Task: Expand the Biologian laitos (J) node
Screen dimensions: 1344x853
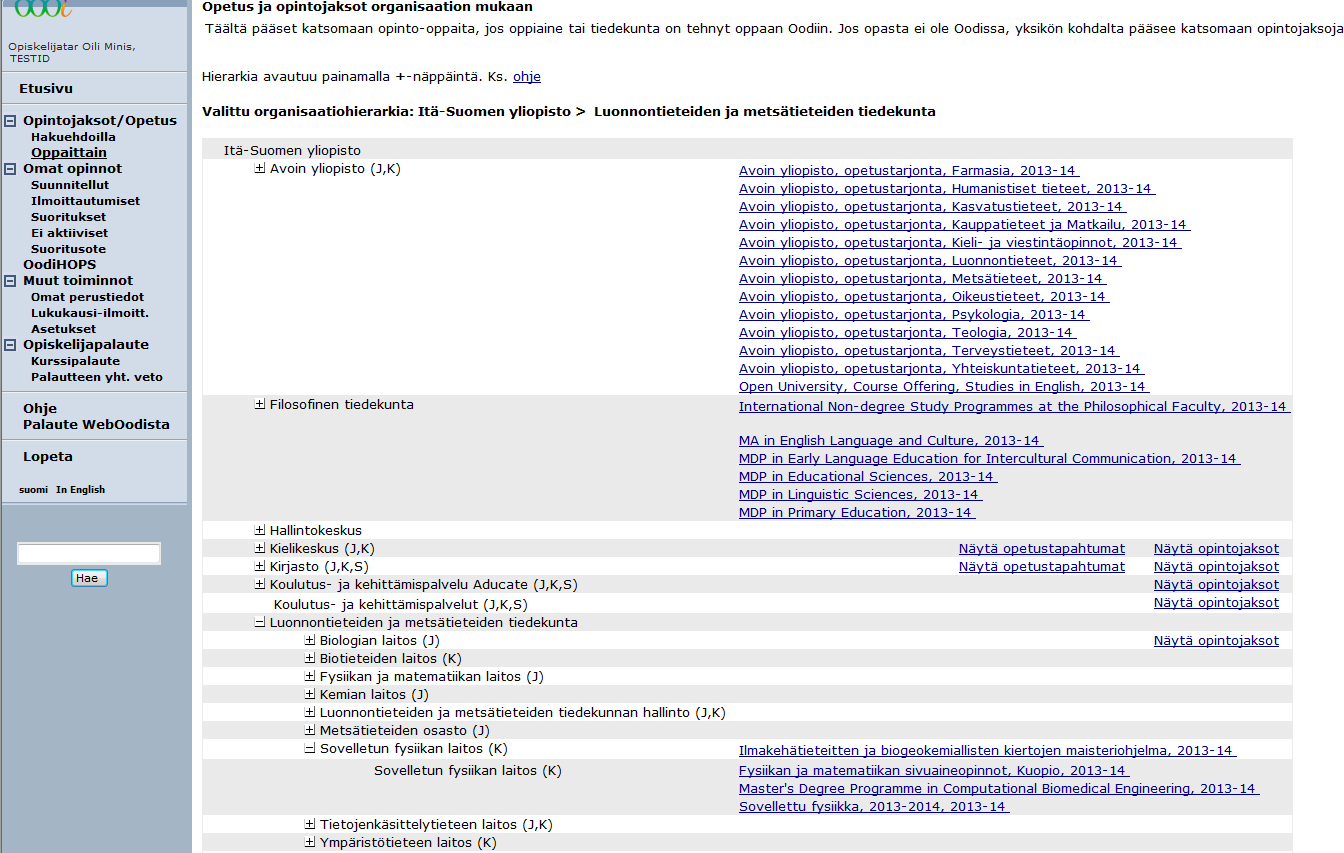Action: (310, 641)
